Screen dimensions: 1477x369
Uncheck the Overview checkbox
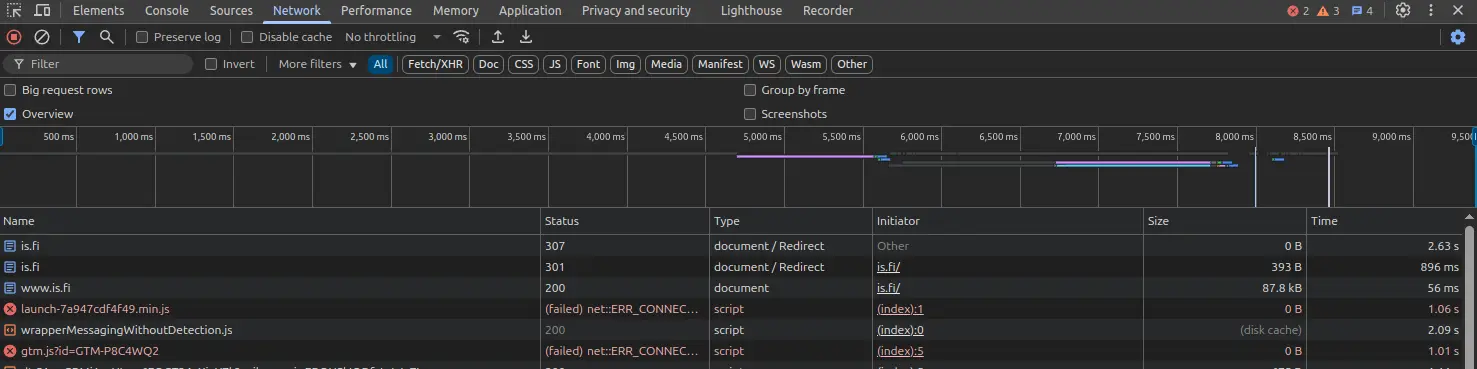tap(10, 114)
